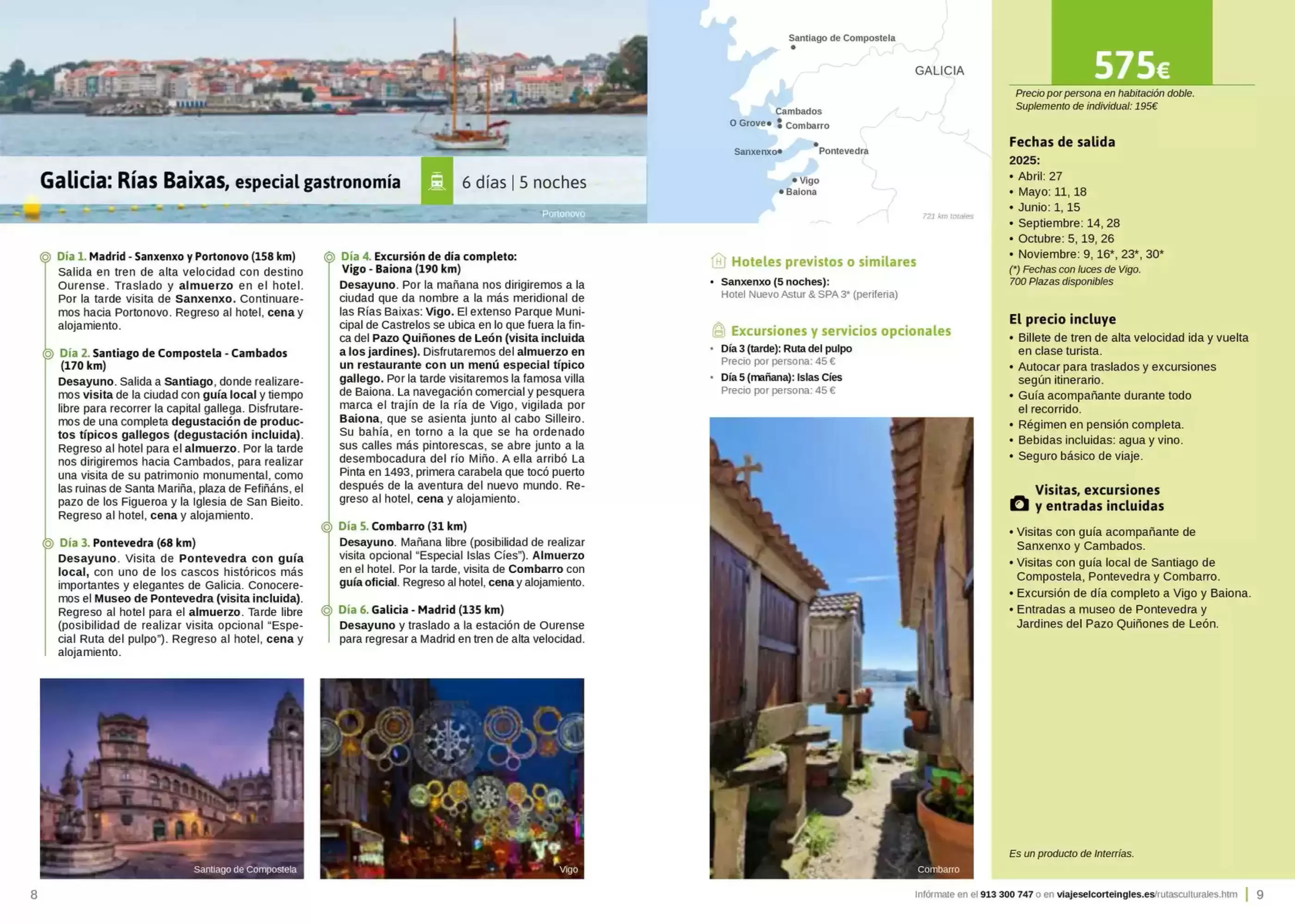Click the Galicia: Rías Baixas title

[x=220, y=181]
